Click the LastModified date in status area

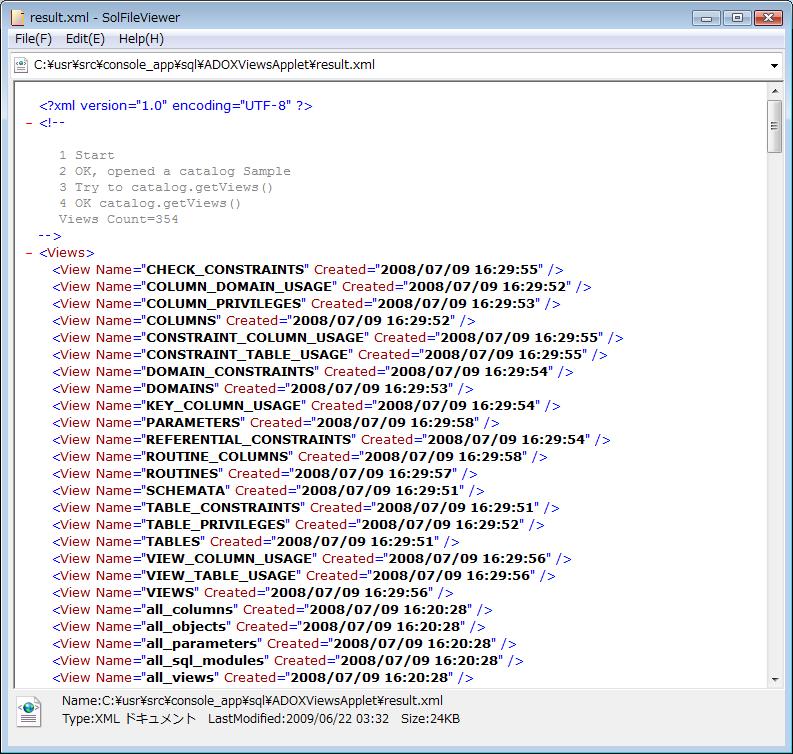[x=298, y=719]
